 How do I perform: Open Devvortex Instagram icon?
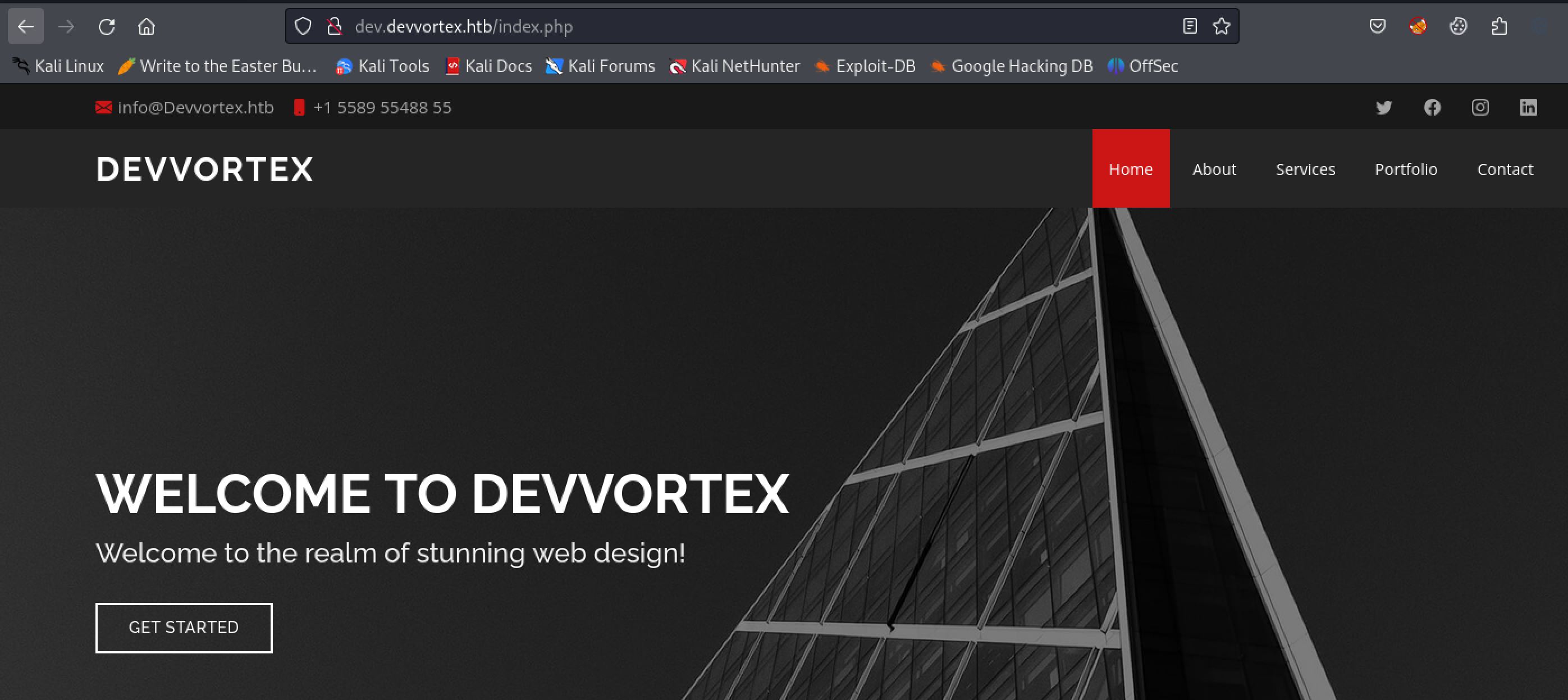tap(1480, 108)
